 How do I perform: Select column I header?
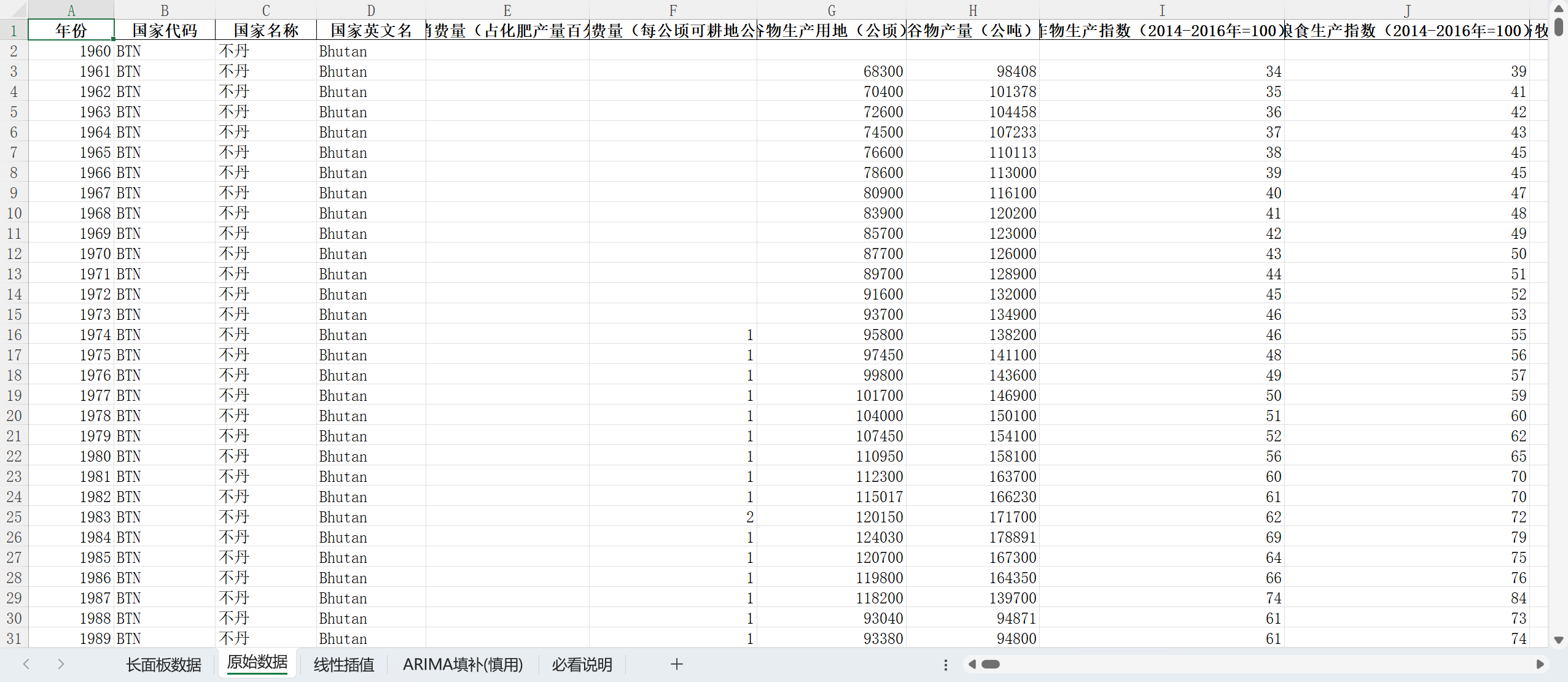pos(1162,10)
